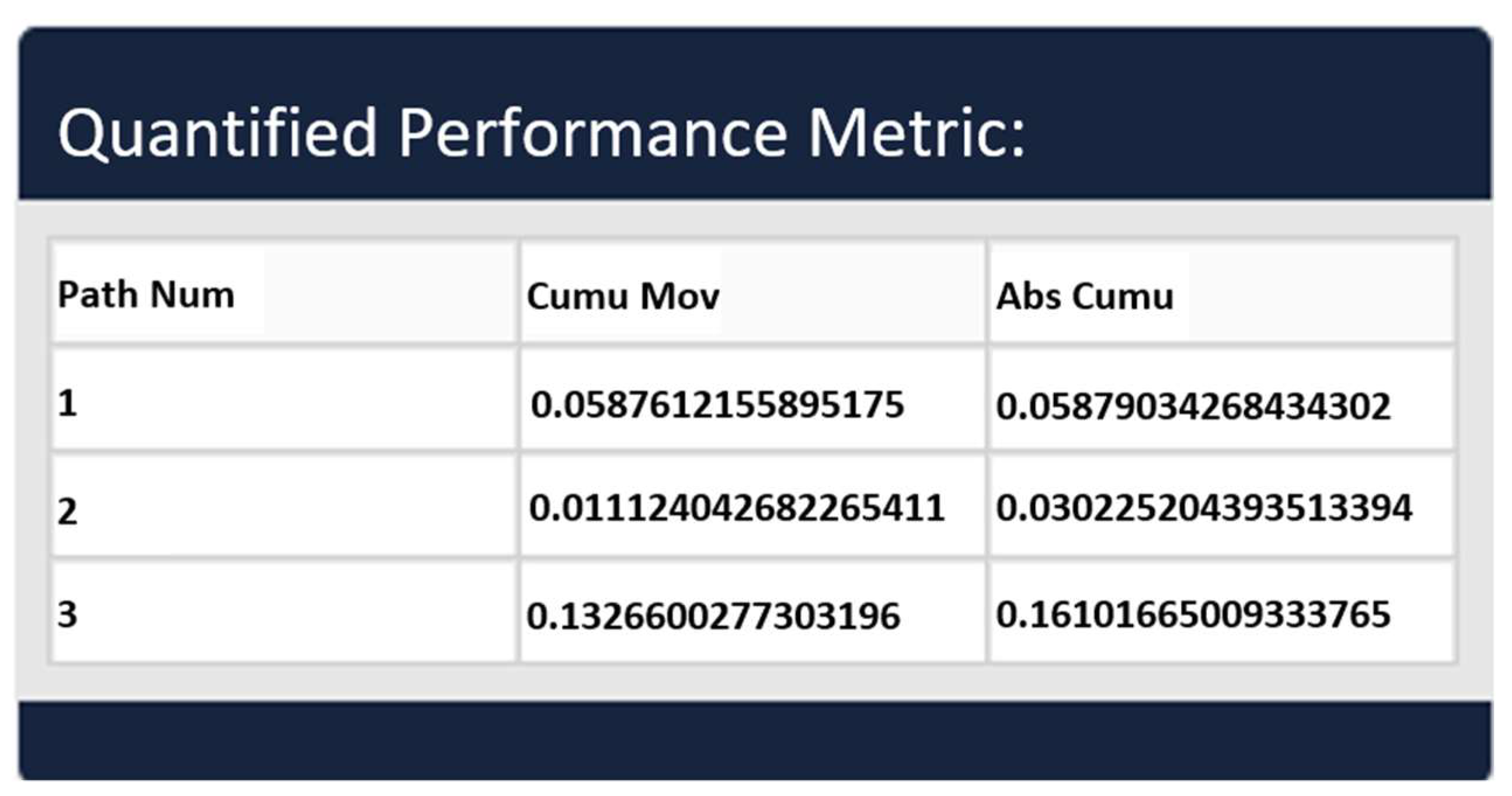Click path number 1 cell
Image resolution: width=1512 pixels, height=796 pixels.
tap(68, 404)
